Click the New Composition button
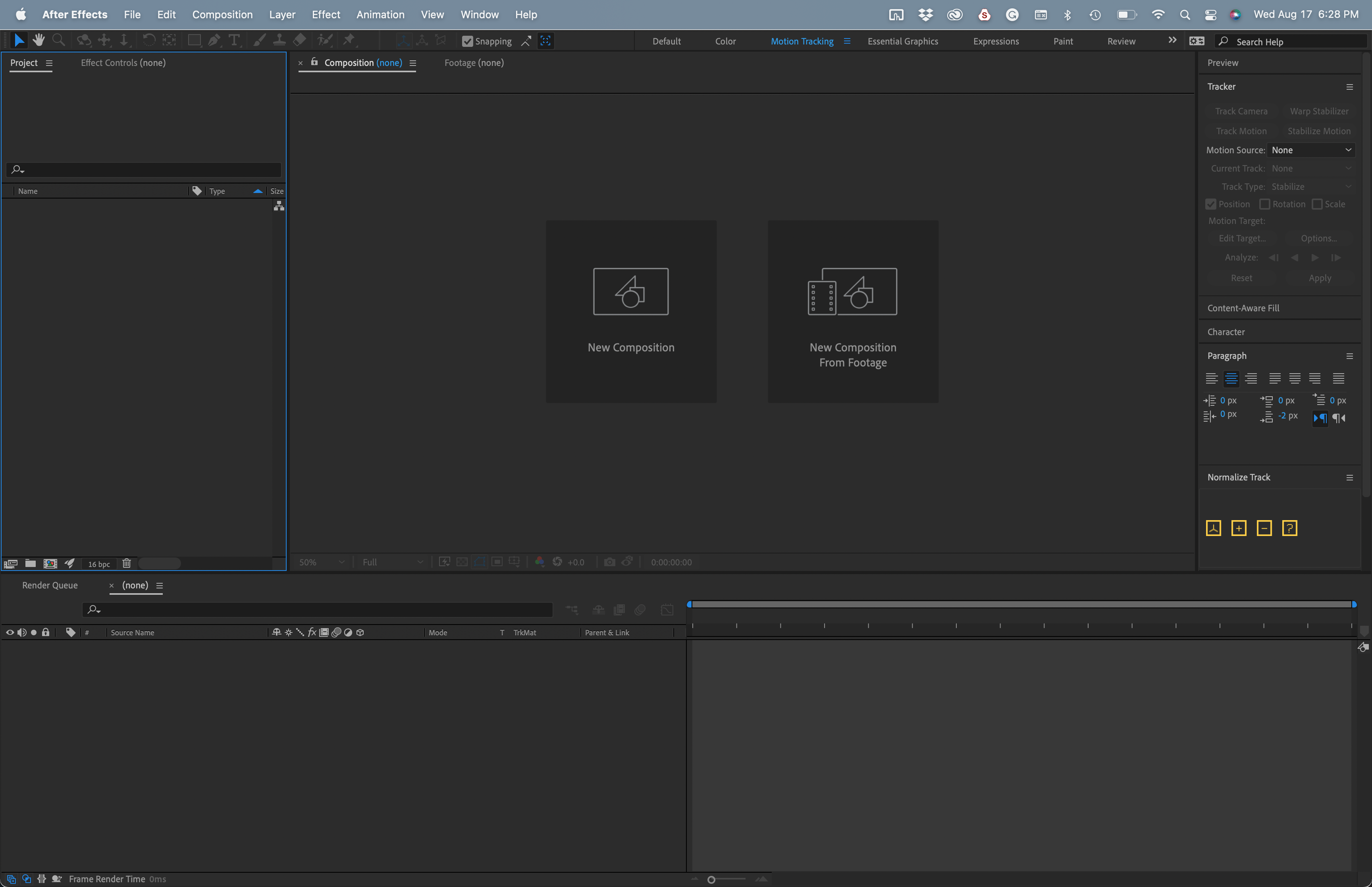This screenshot has width=1372, height=887. (630, 311)
